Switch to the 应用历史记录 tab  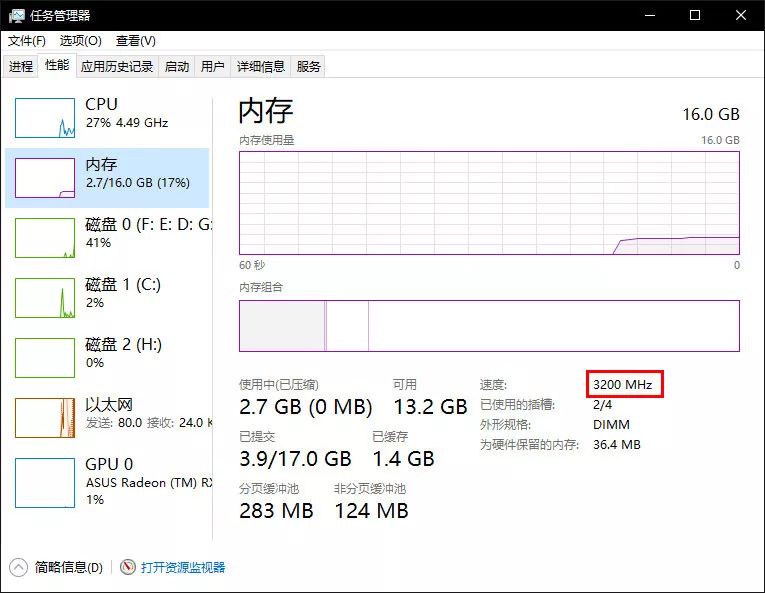click(117, 67)
